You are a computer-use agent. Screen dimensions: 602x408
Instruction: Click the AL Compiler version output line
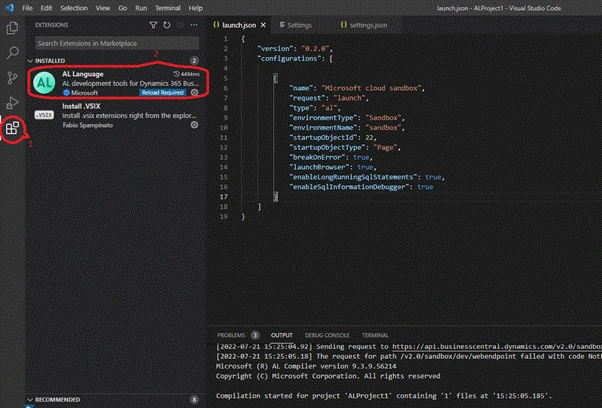pyautogui.click(x=306, y=366)
